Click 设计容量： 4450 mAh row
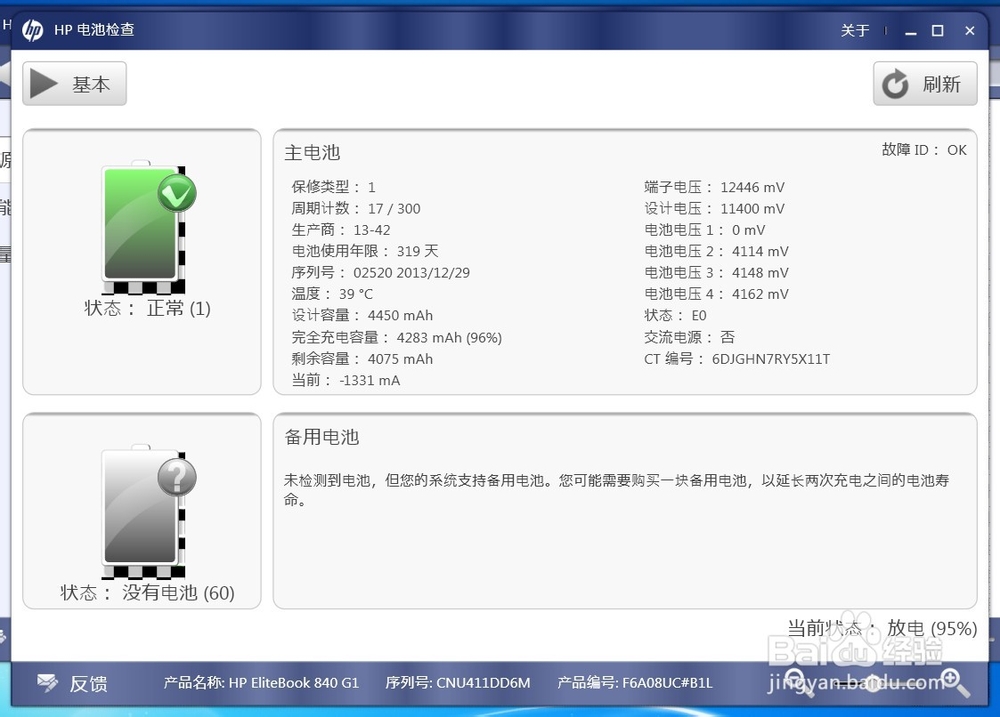1000x717 pixels. click(362, 316)
